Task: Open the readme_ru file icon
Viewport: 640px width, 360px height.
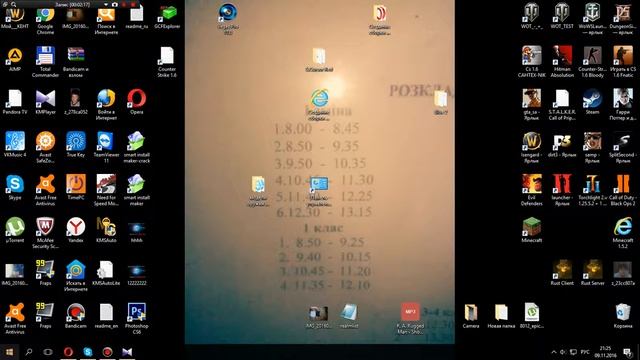Action: pyautogui.click(x=137, y=18)
